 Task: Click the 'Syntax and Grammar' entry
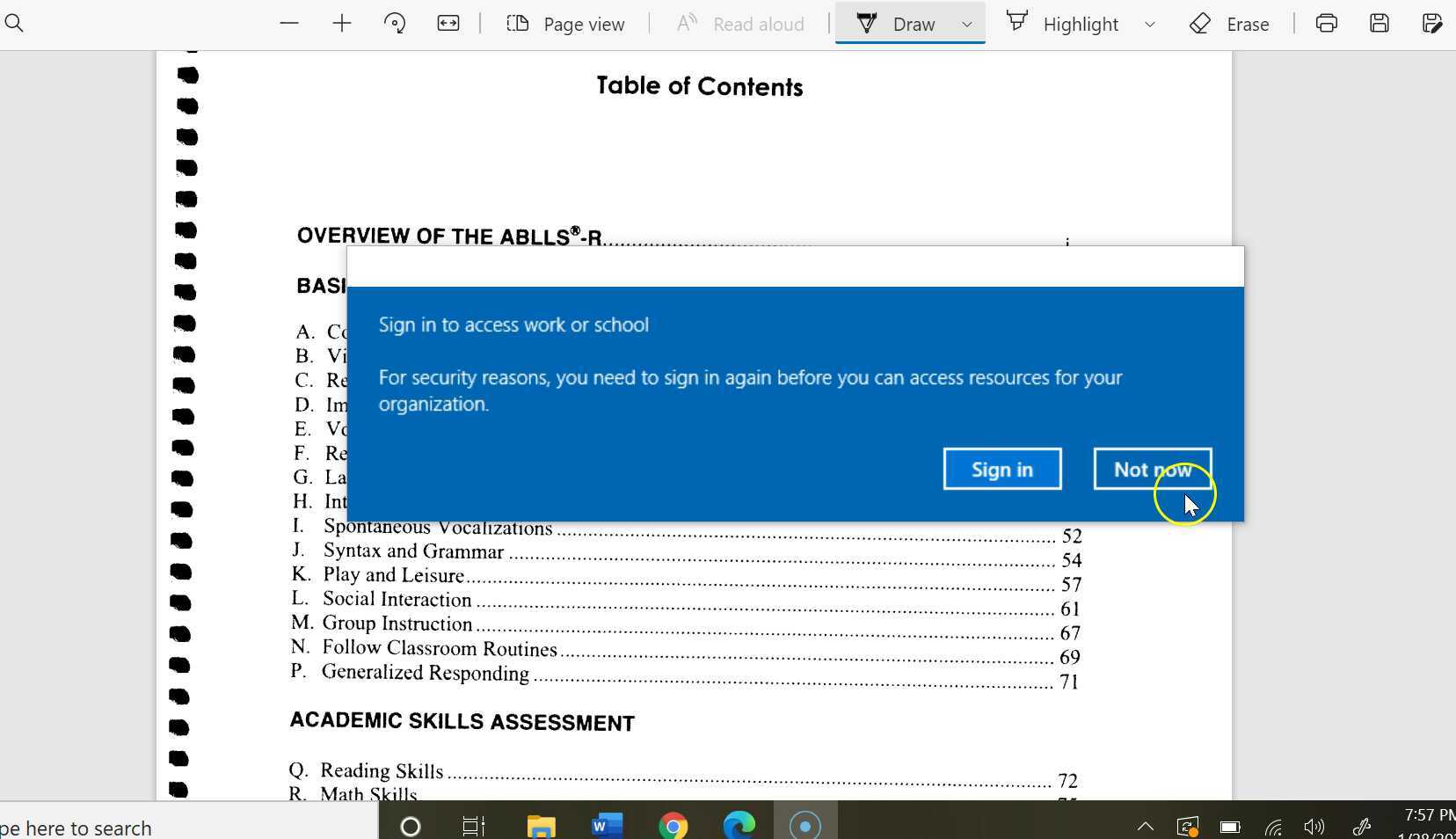pos(413,551)
